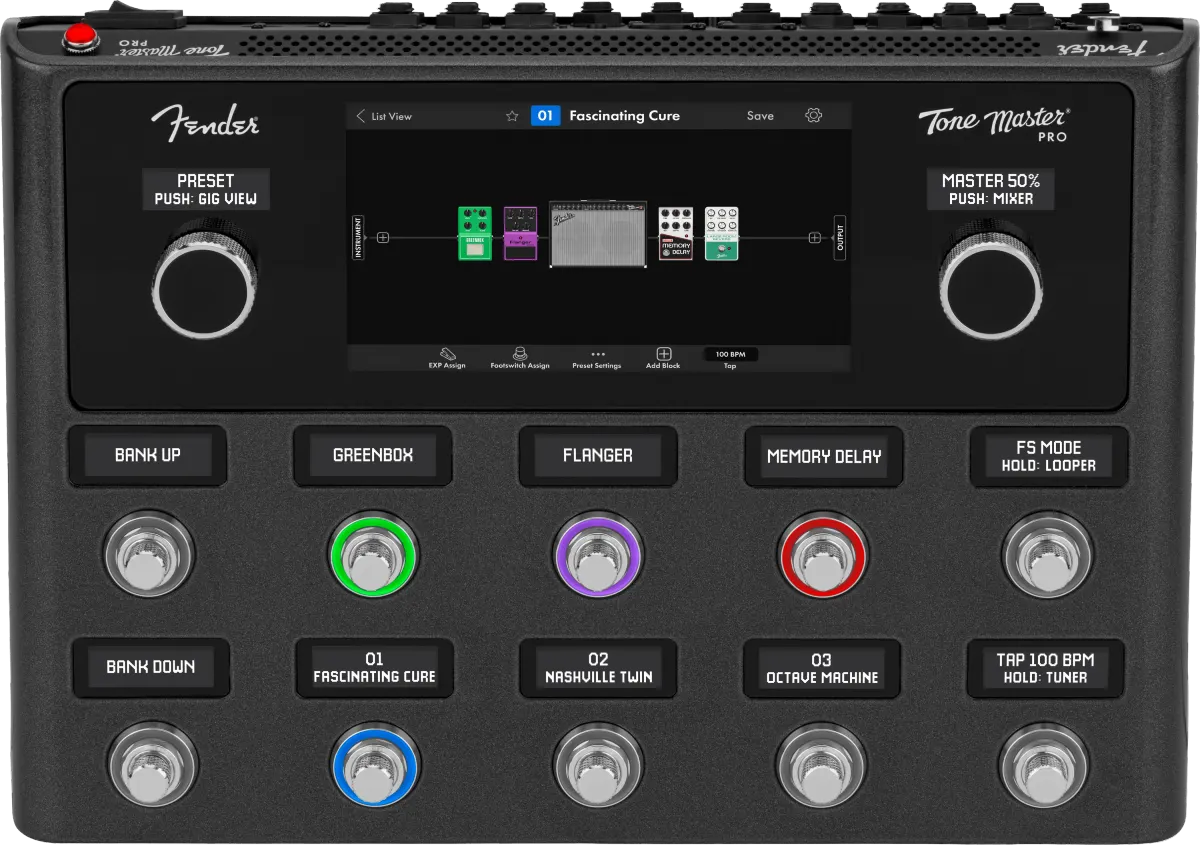
Task: Tap the FS MODE HOLD: LOOPER display
Action: 1049,456
